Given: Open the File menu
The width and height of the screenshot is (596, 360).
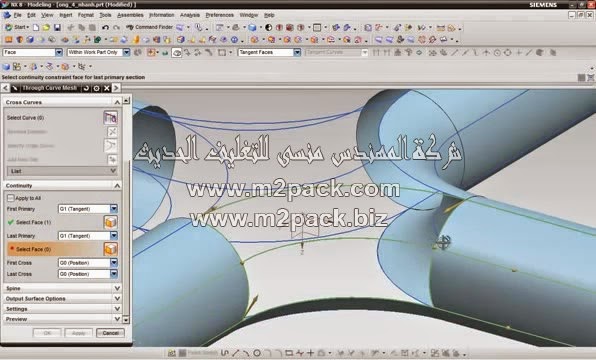Looking at the screenshot, I should click(x=17, y=15).
